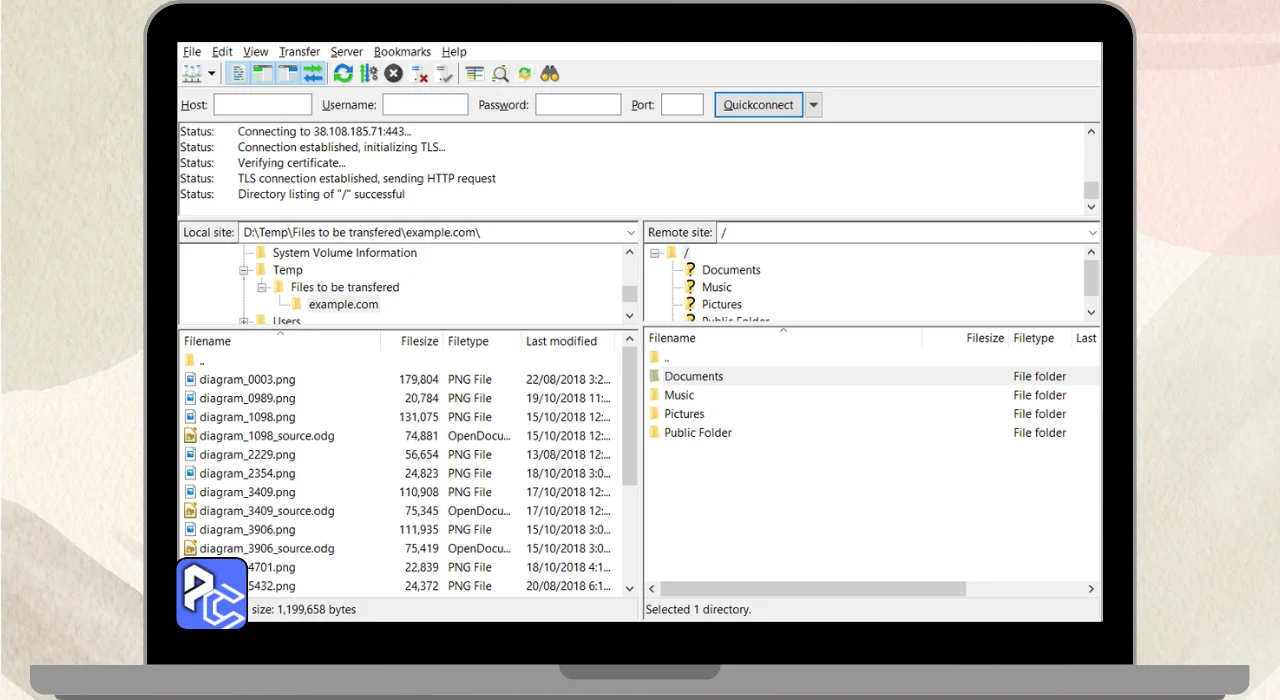Toggle the message log display
The width and height of the screenshot is (1280, 700).
(238, 74)
